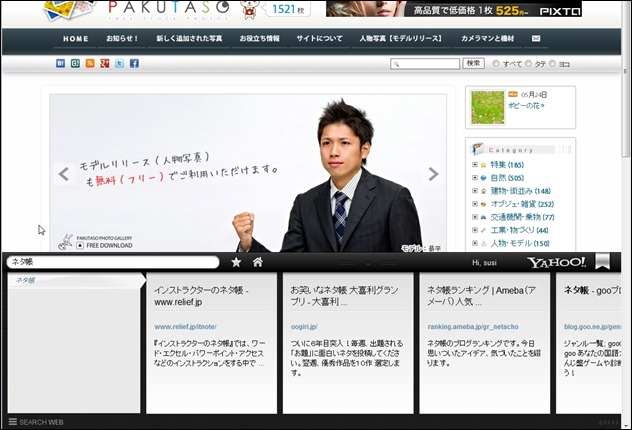The height and width of the screenshot is (430, 632).
Task: Click the home icon in Yahoo bar
Action: (x=258, y=262)
